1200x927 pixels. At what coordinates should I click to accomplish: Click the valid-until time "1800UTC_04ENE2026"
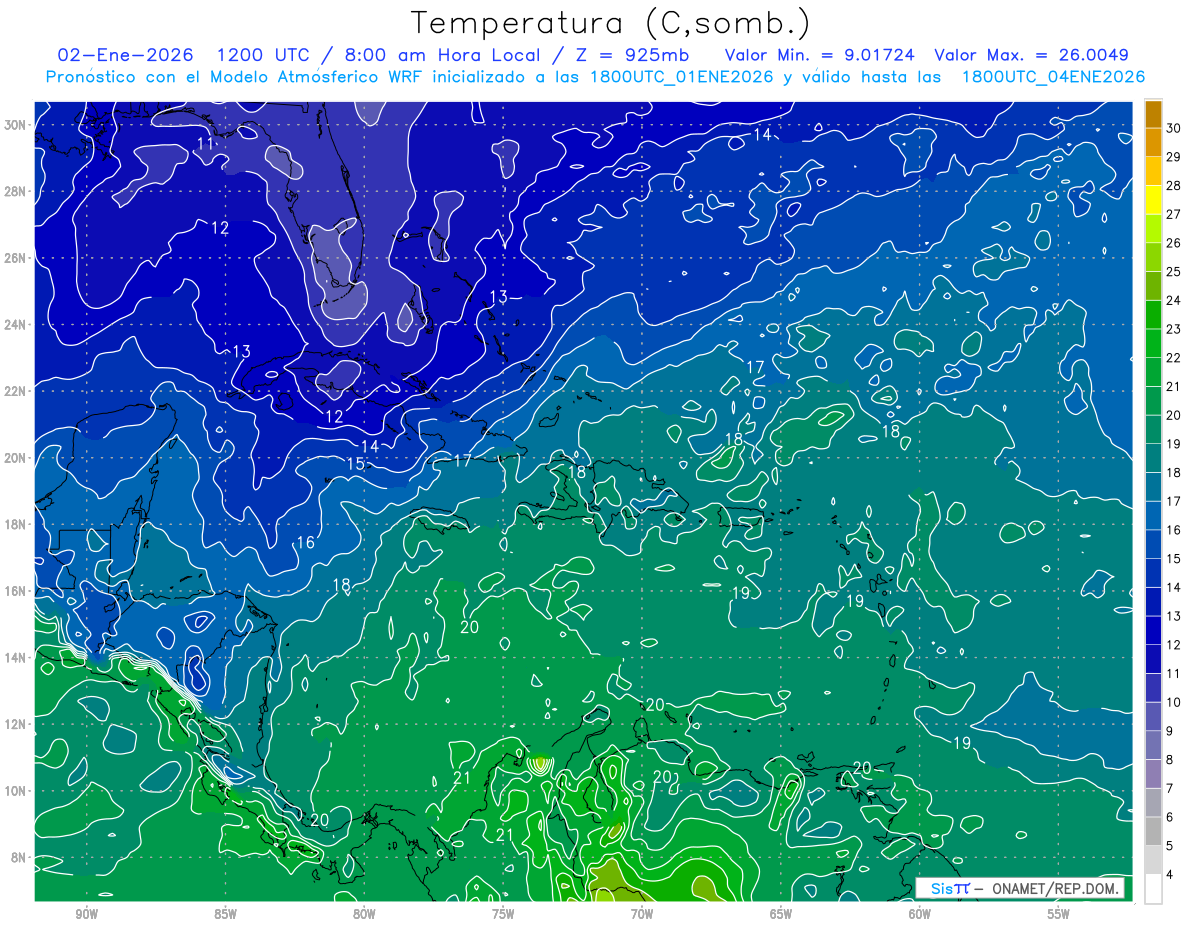point(1053,77)
